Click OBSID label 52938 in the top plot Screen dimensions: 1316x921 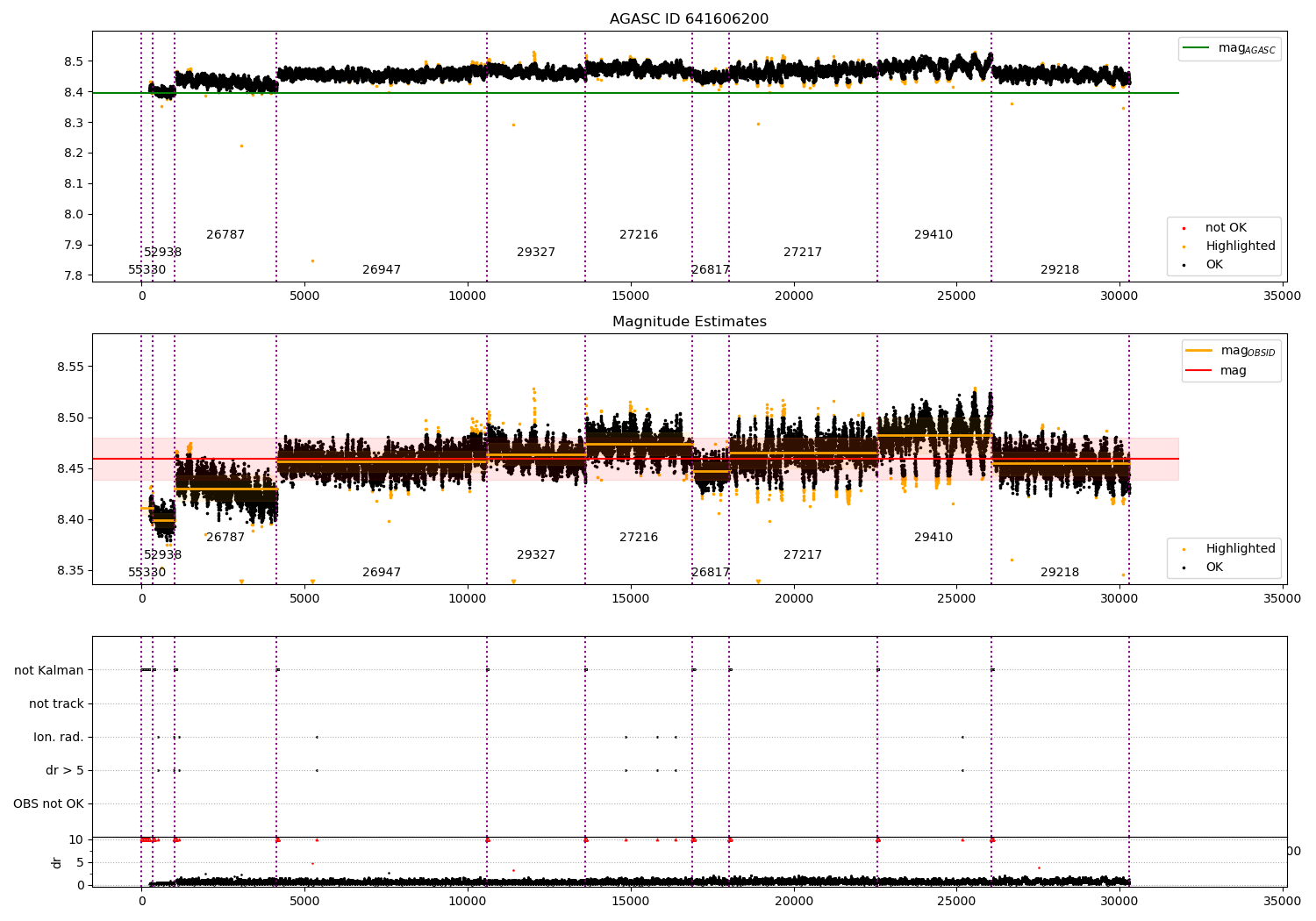tap(163, 253)
